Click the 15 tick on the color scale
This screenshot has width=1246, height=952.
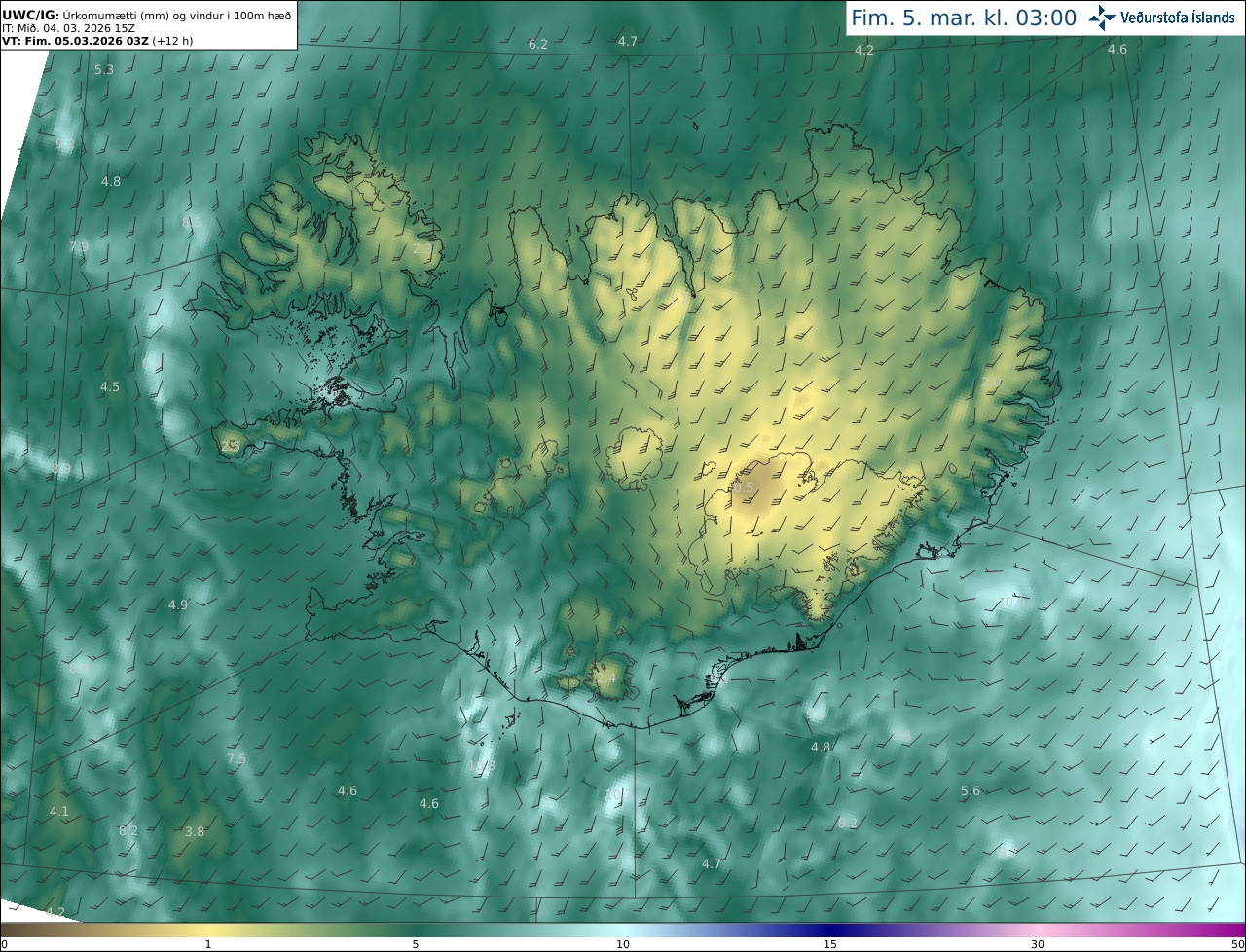pyautogui.click(x=830, y=944)
